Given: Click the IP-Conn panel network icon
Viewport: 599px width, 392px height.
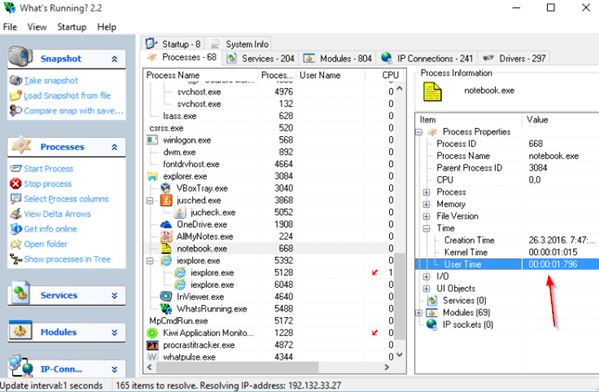Looking at the screenshot, I should point(21,367).
